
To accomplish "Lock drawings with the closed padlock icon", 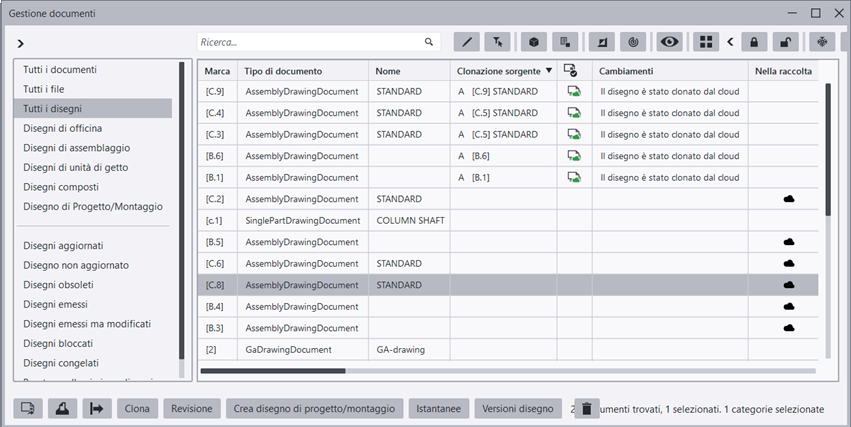I will coord(753,42).
